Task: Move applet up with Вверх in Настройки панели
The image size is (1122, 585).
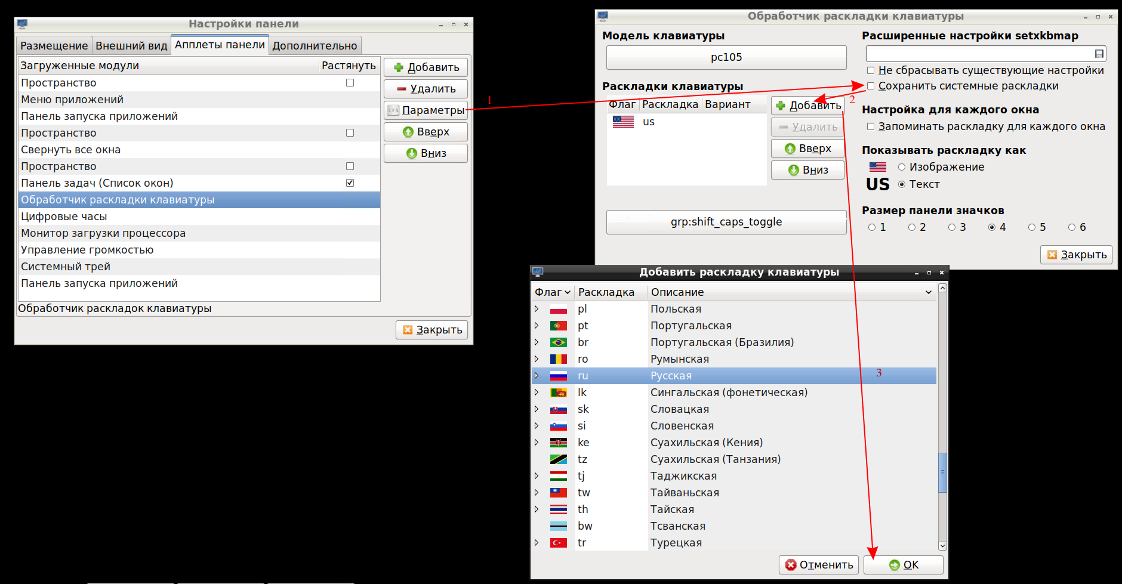Action: click(x=426, y=132)
